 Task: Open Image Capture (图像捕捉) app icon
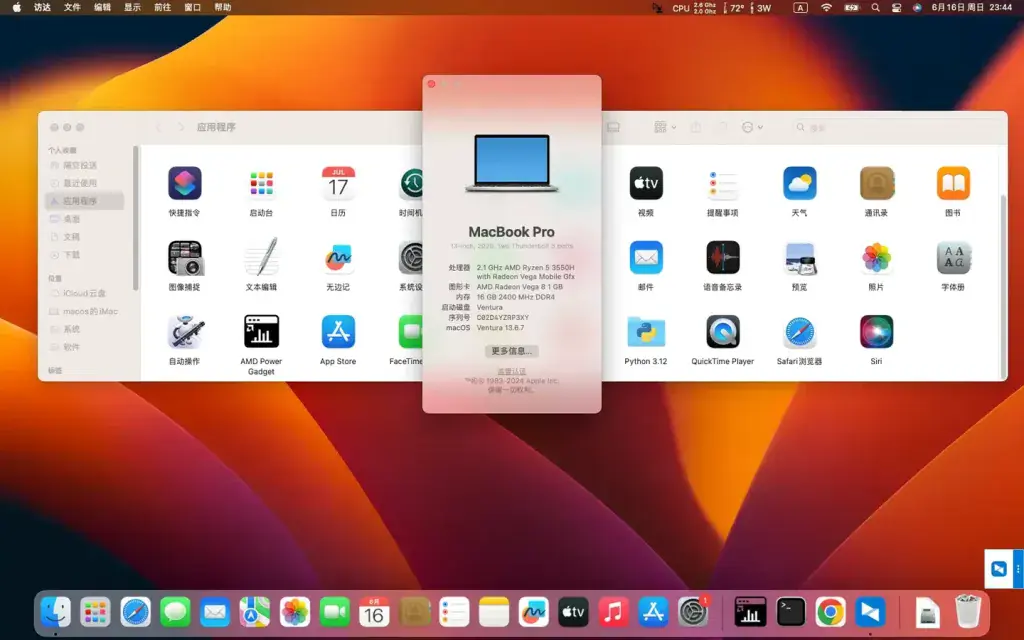tap(185, 258)
